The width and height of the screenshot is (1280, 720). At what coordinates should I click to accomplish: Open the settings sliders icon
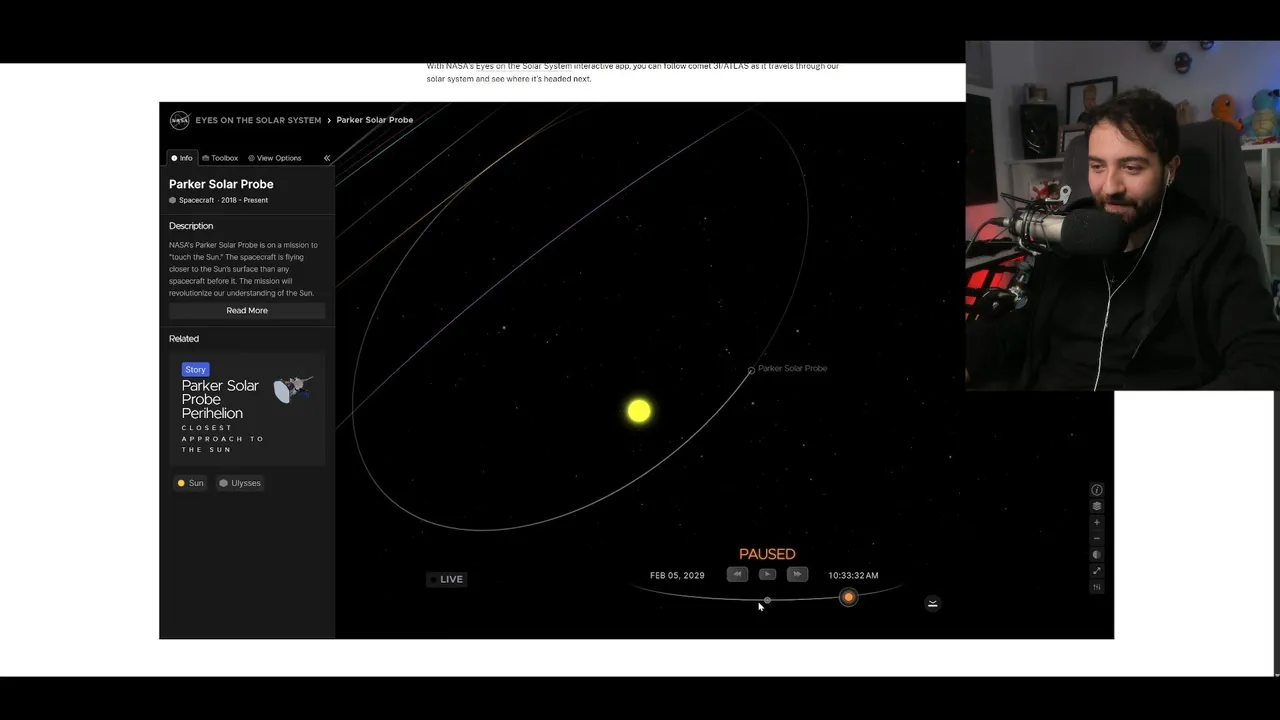1097,587
